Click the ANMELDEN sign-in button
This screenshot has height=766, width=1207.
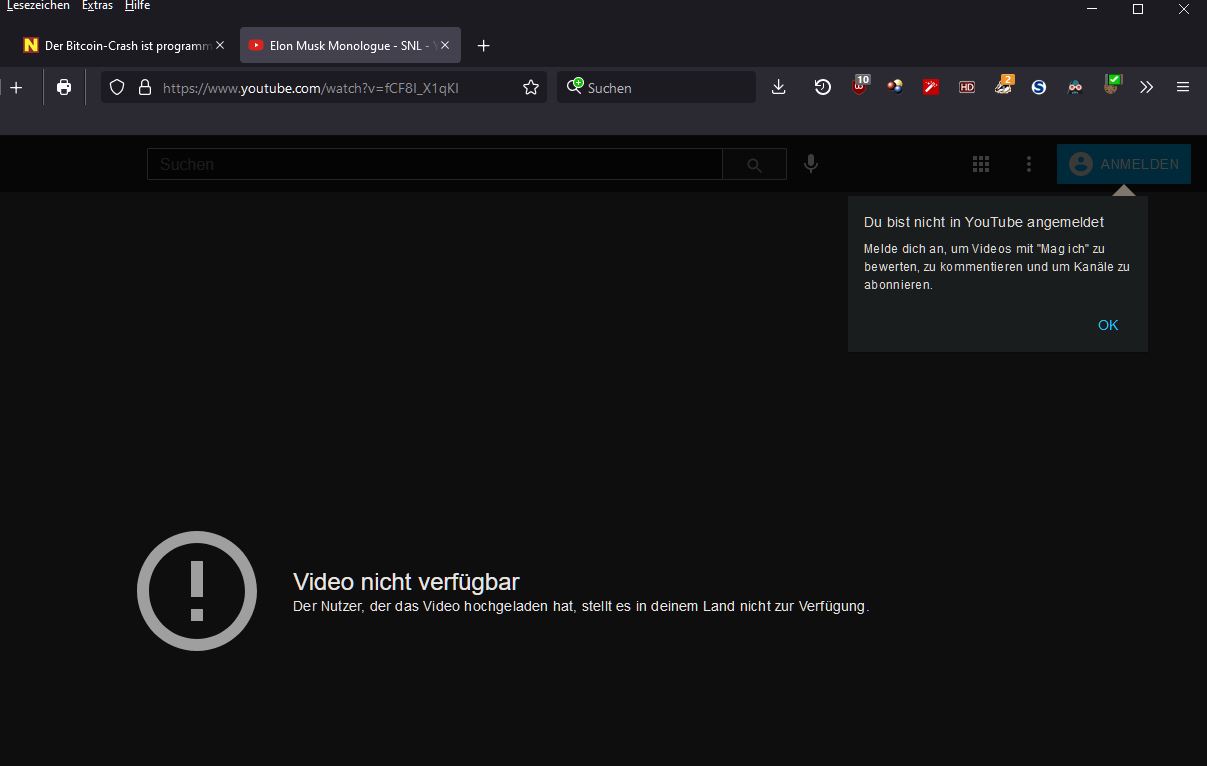pyautogui.click(x=1124, y=164)
